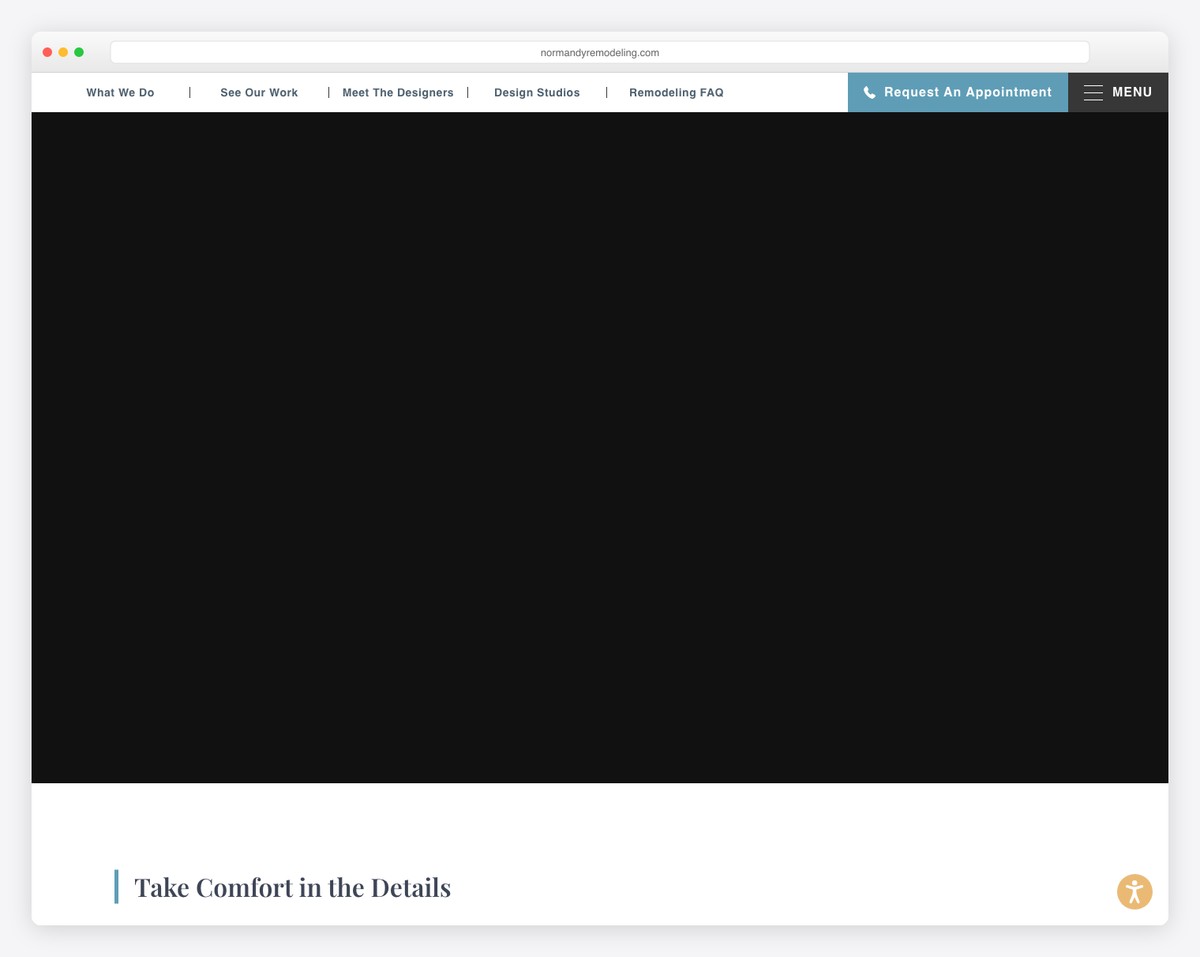Viewport: 1200px width, 957px height.
Task: Minimize window with the yellow button
Action: point(63,52)
